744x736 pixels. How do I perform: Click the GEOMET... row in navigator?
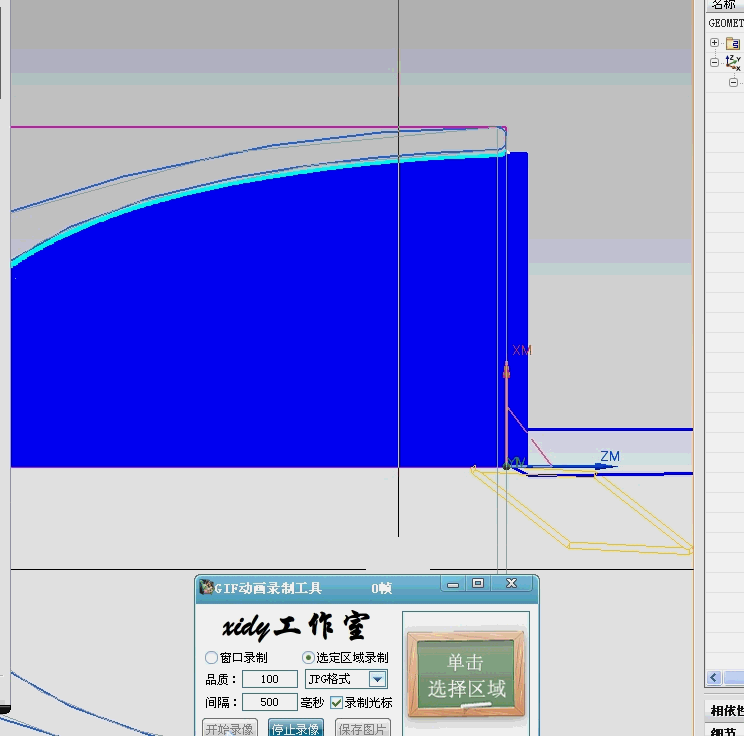pyautogui.click(x=725, y=23)
